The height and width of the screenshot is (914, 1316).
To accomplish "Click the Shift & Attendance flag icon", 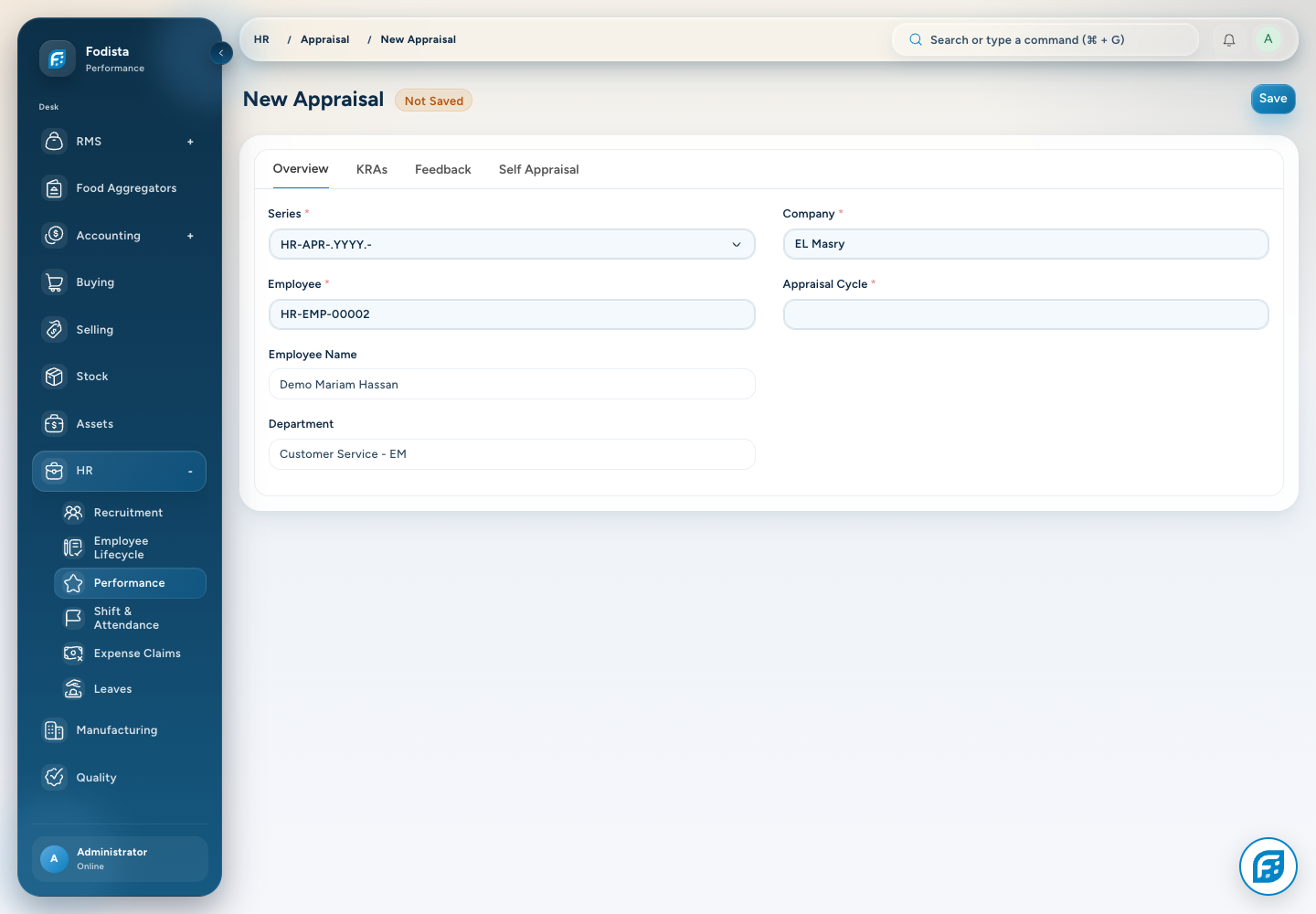I will [x=73, y=618].
